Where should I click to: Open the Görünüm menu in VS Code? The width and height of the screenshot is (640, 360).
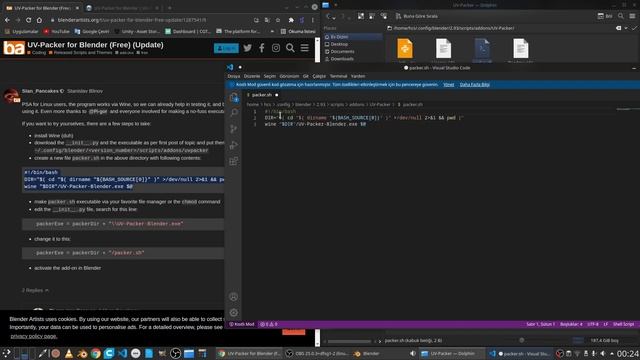pyautogui.click(x=289, y=76)
